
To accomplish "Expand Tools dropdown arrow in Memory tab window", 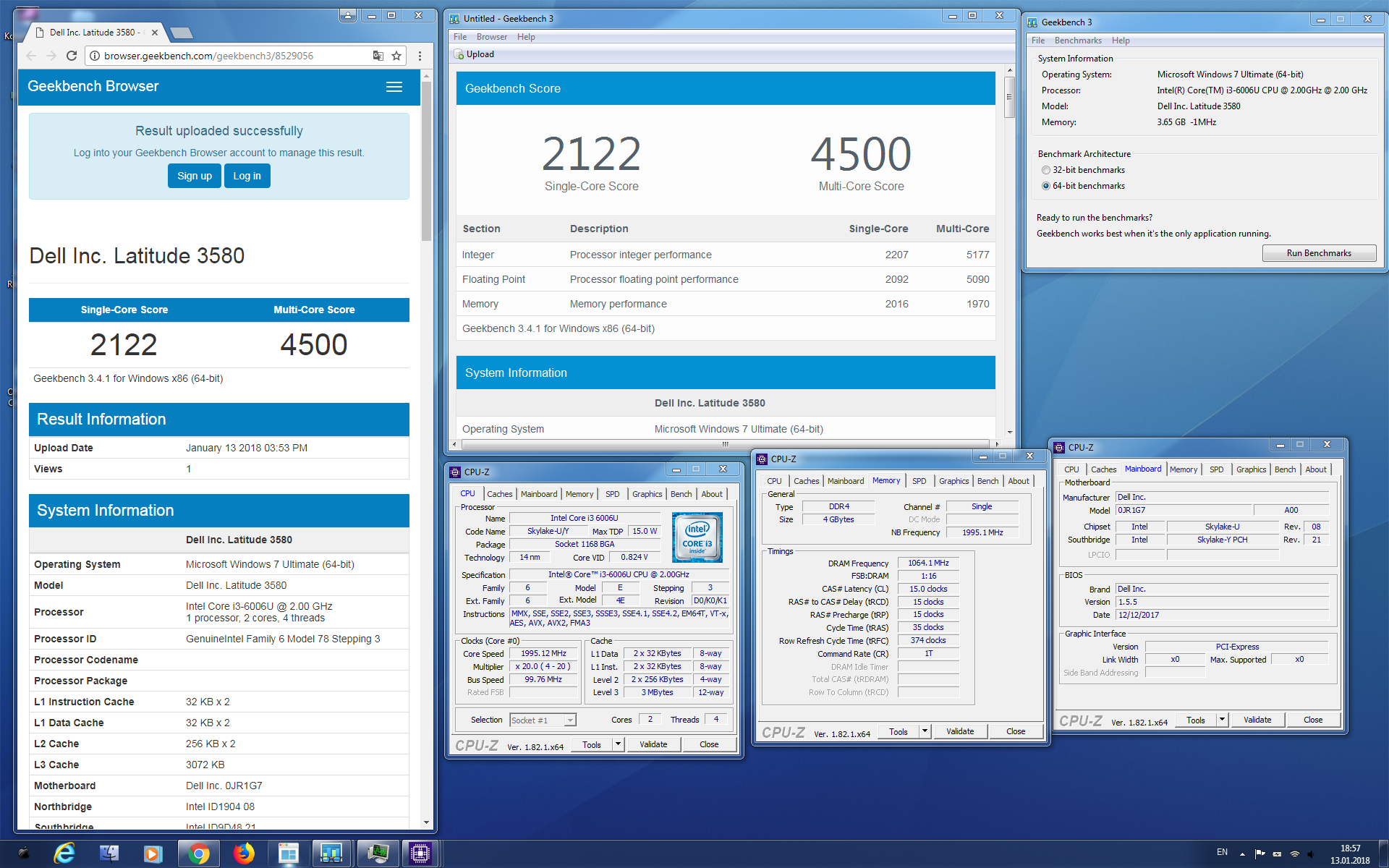I will (925, 731).
